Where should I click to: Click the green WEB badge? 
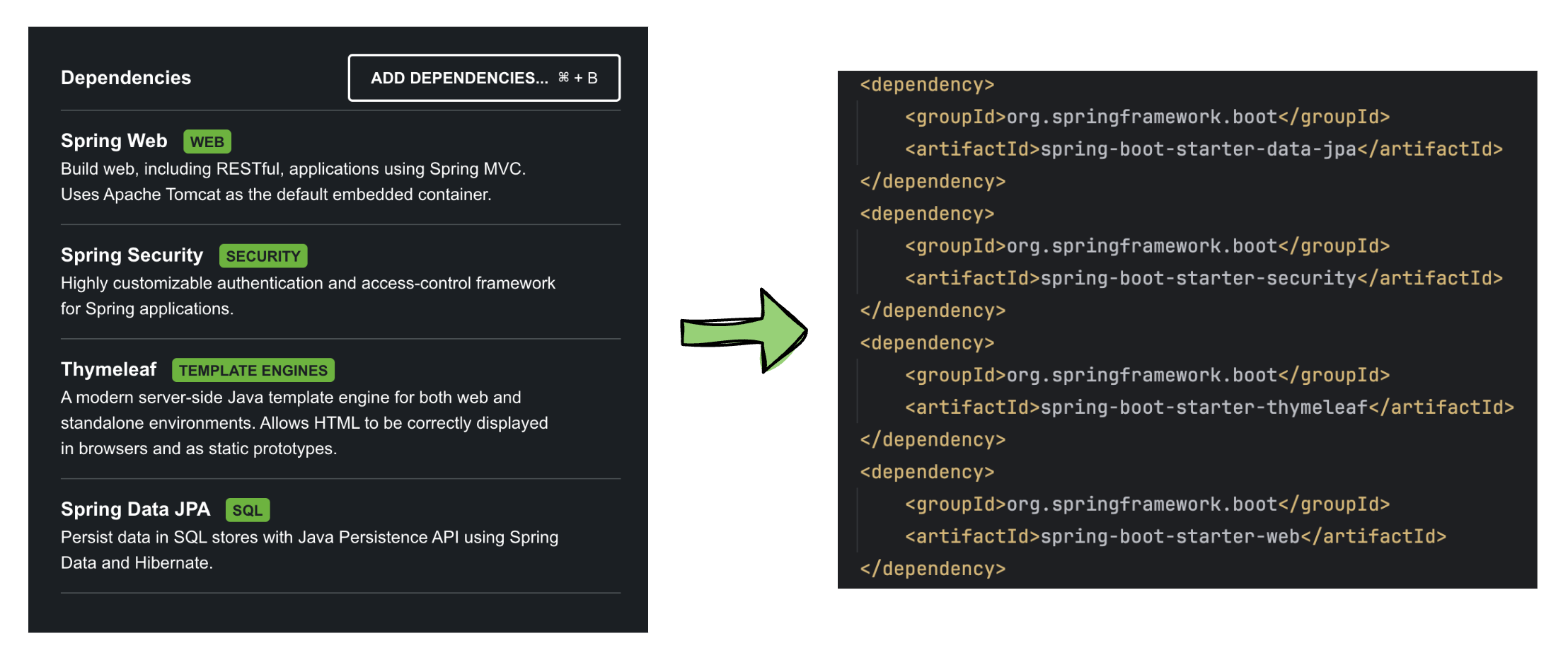[207, 141]
